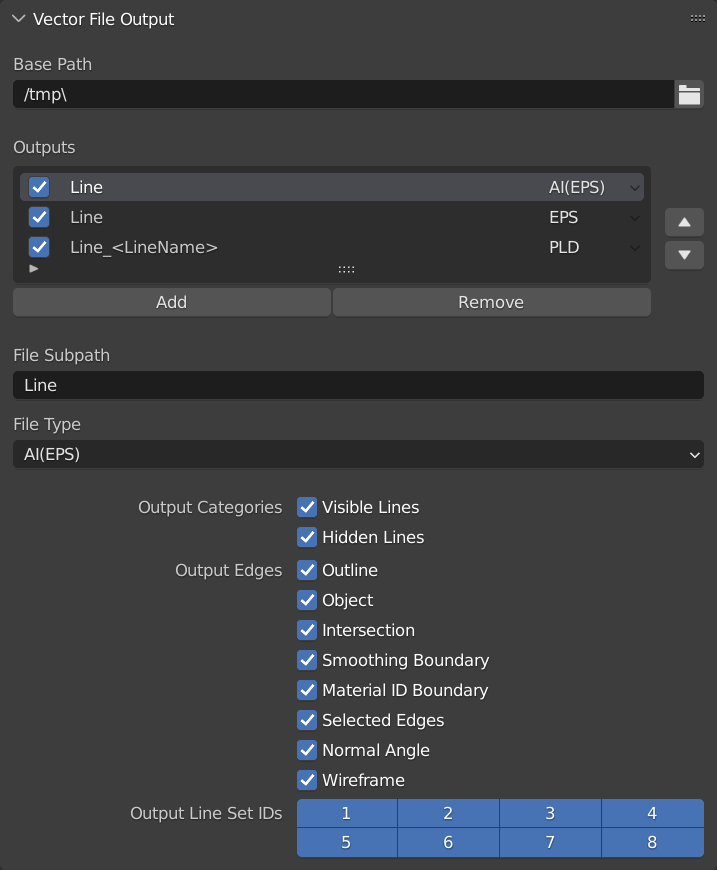Screen dimensions: 717x870
Task: Grab the panel drag handle dots
Action: (698, 17)
